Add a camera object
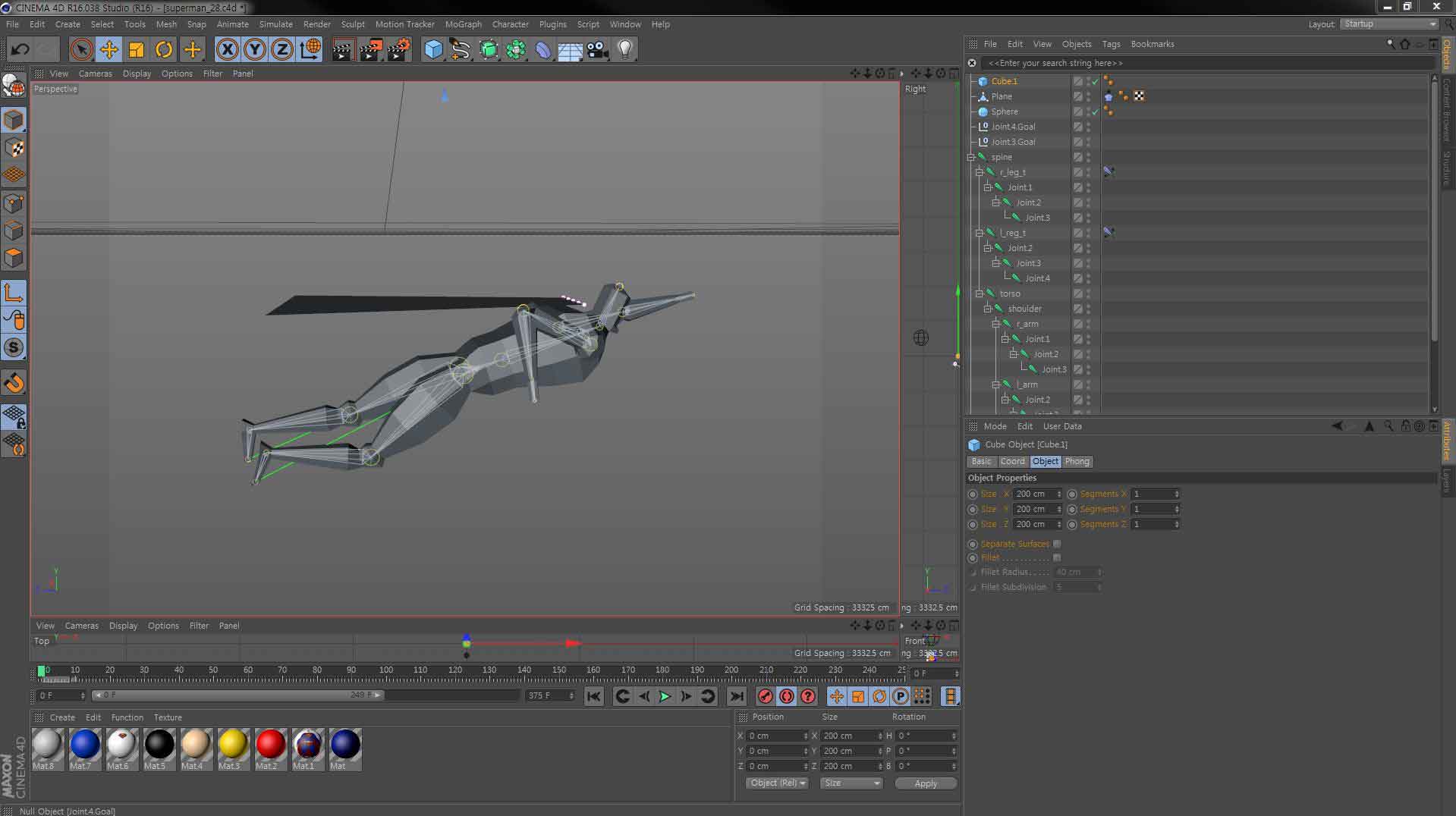Viewport: 1456px width, 816px height. click(x=597, y=50)
